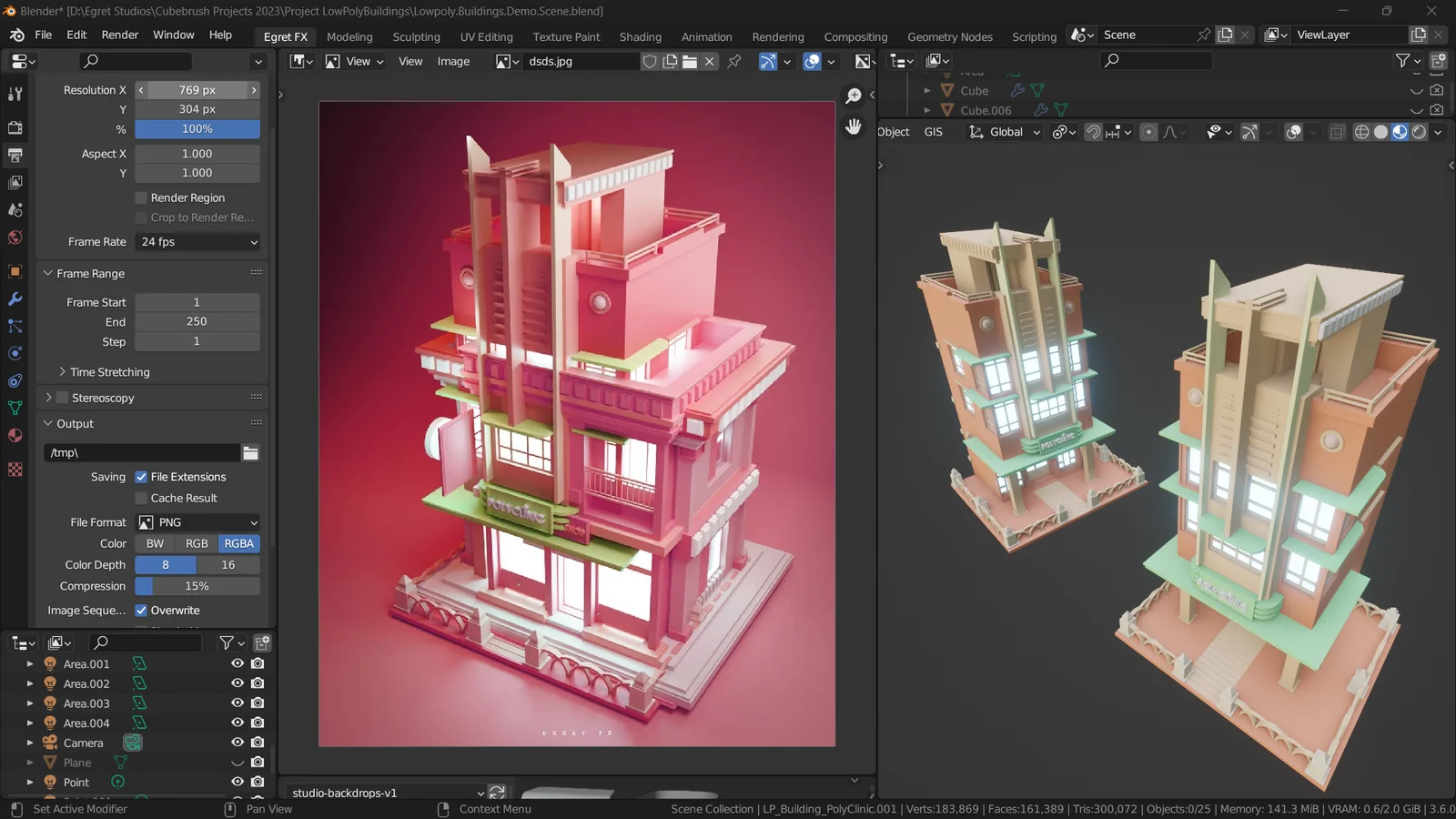The width and height of the screenshot is (1456, 819).
Task: Hide the Area.002 light in the outliner
Action: 237,683
